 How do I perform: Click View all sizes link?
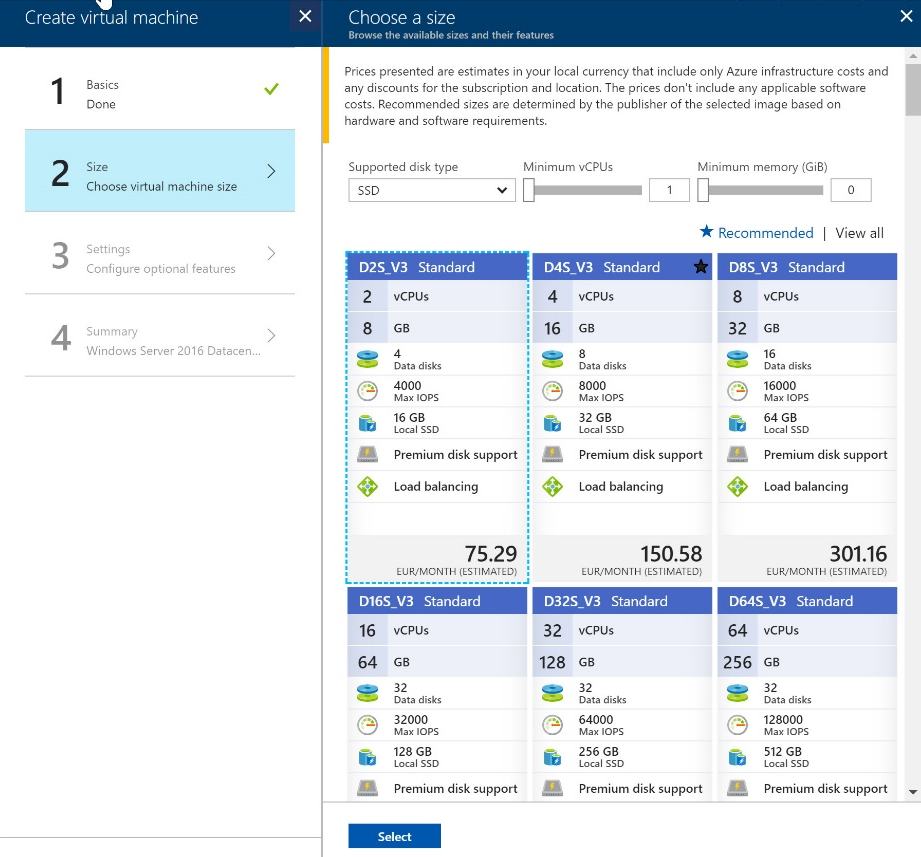point(859,233)
